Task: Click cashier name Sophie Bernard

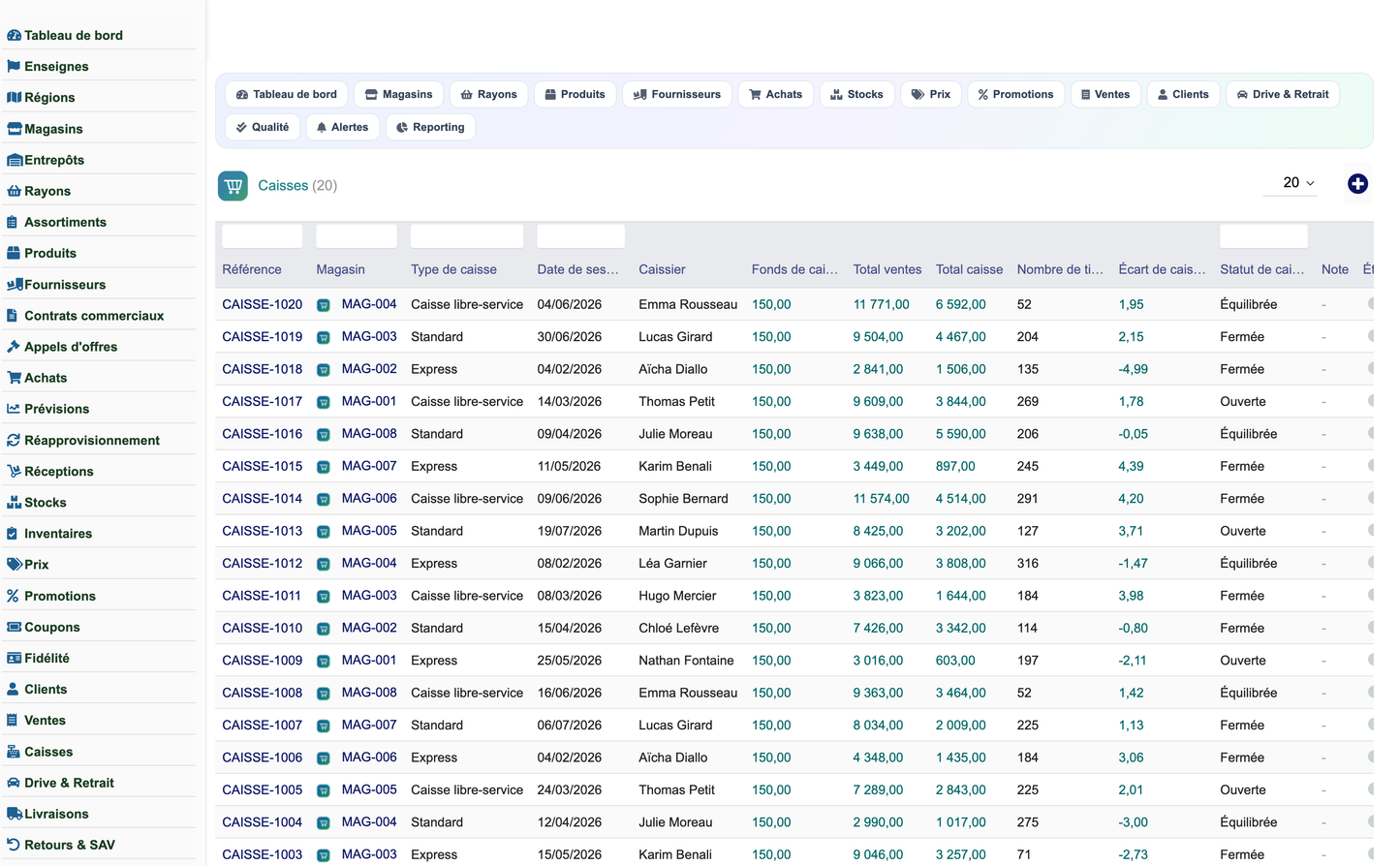Action: click(x=683, y=499)
